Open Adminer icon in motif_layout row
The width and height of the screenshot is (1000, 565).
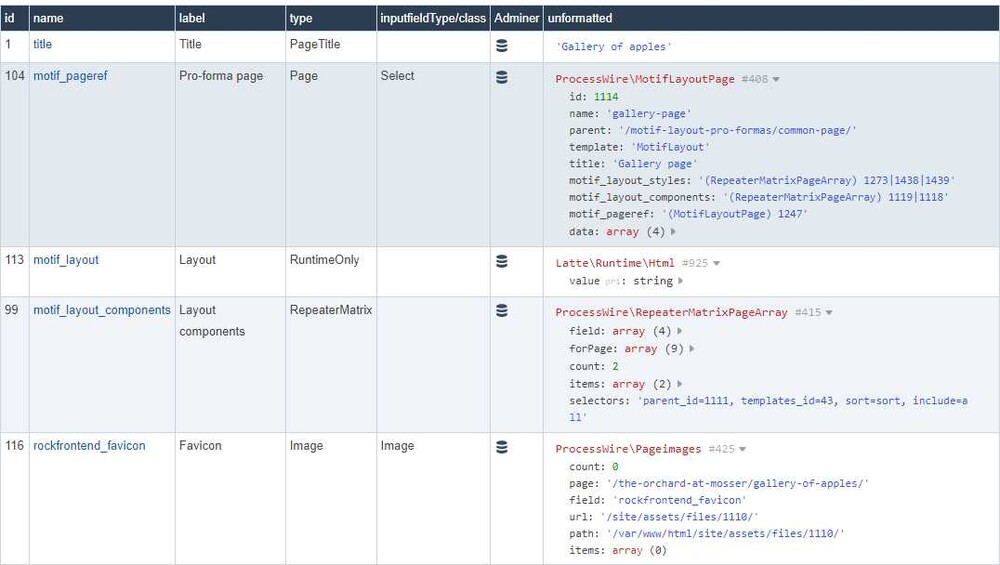[x=502, y=261]
